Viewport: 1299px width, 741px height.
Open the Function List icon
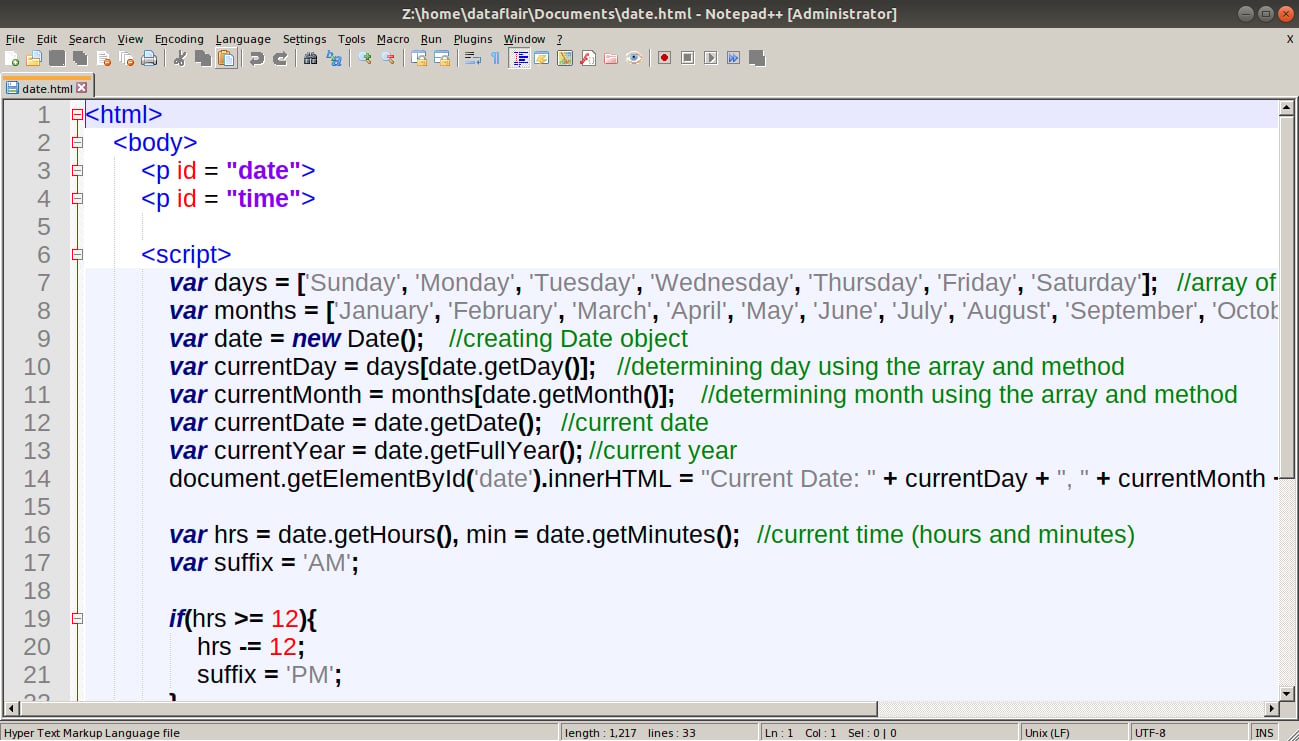(588, 58)
